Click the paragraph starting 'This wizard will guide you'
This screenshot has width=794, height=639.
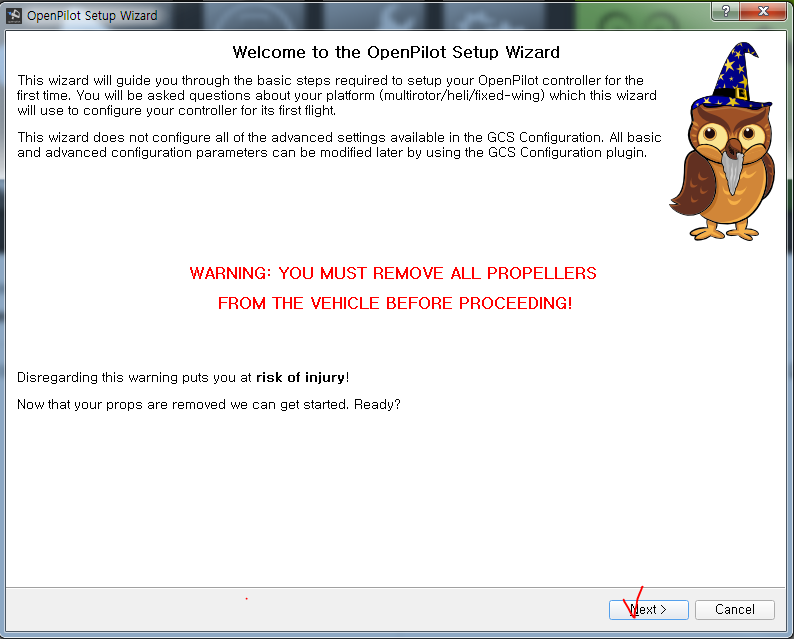pyautogui.click(x=337, y=95)
